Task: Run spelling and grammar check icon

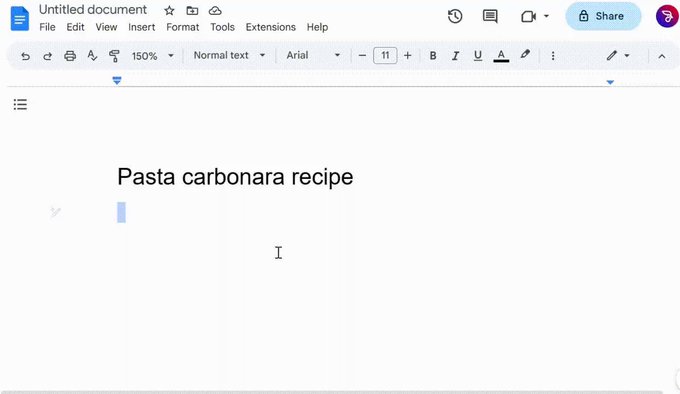Action: click(x=92, y=55)
